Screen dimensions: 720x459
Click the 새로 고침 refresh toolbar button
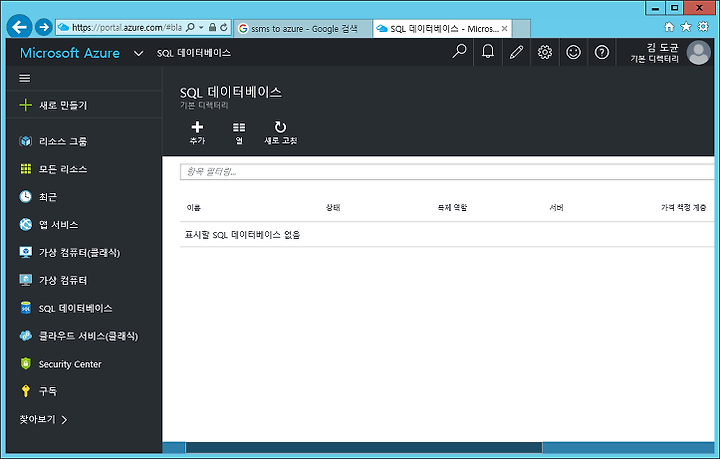[x=281, y=133]
